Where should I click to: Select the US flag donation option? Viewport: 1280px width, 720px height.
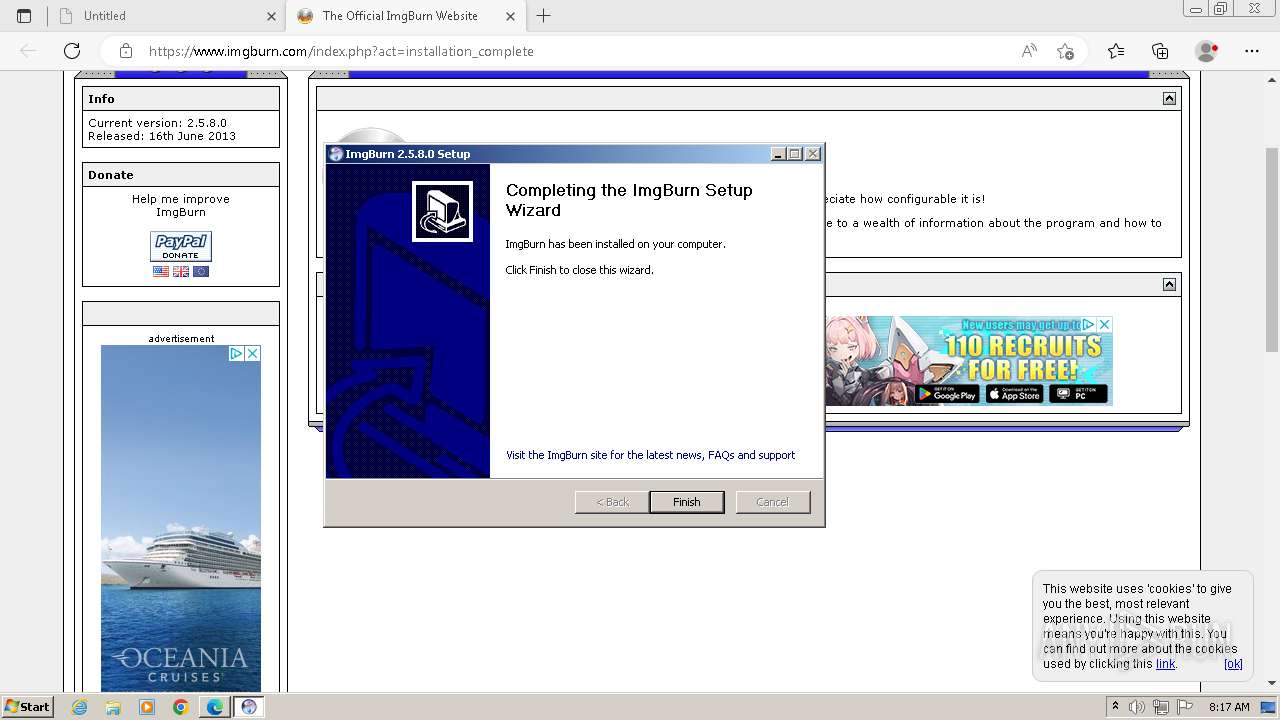pos(161,271)
